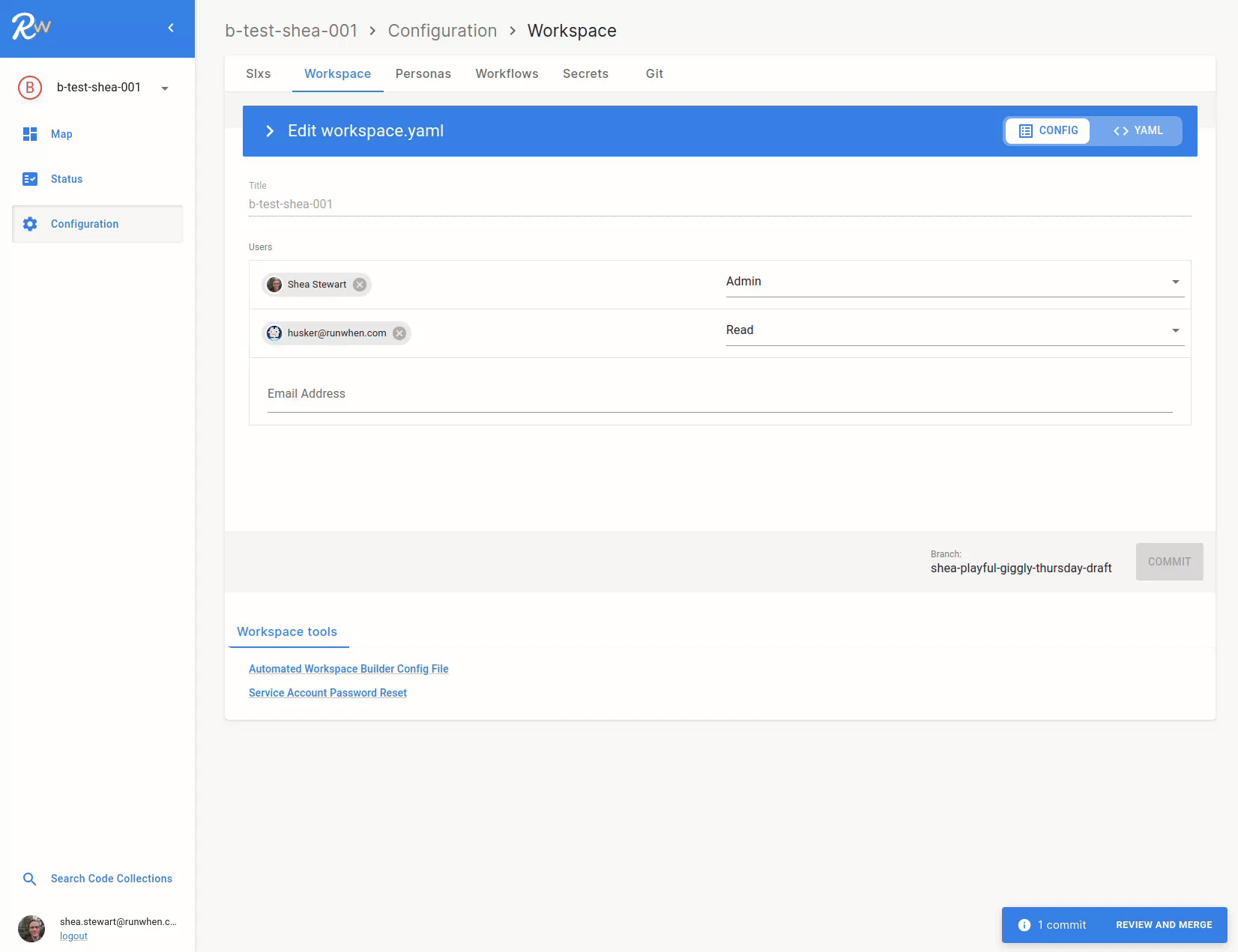
Task: Open the b-test-shea-001 workspace selector dropdown
Action: 164,88
